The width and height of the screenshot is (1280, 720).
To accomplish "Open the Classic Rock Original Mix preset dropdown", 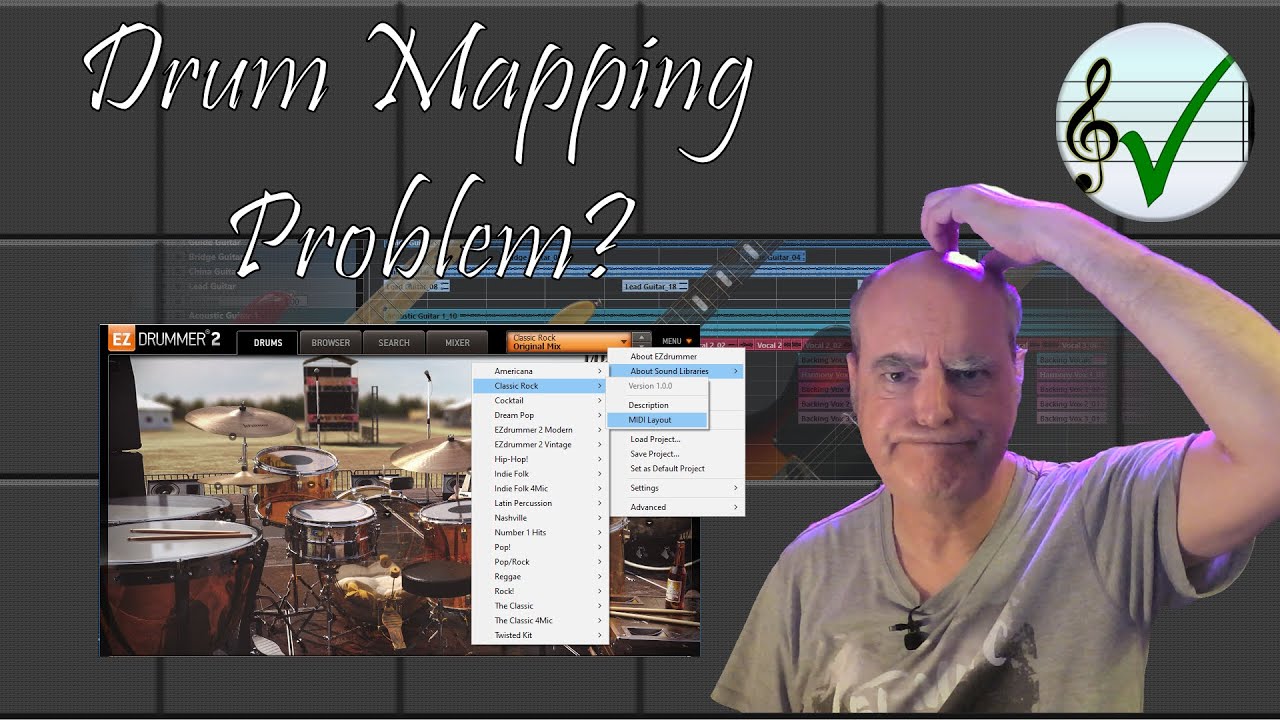I will point(568,342).
